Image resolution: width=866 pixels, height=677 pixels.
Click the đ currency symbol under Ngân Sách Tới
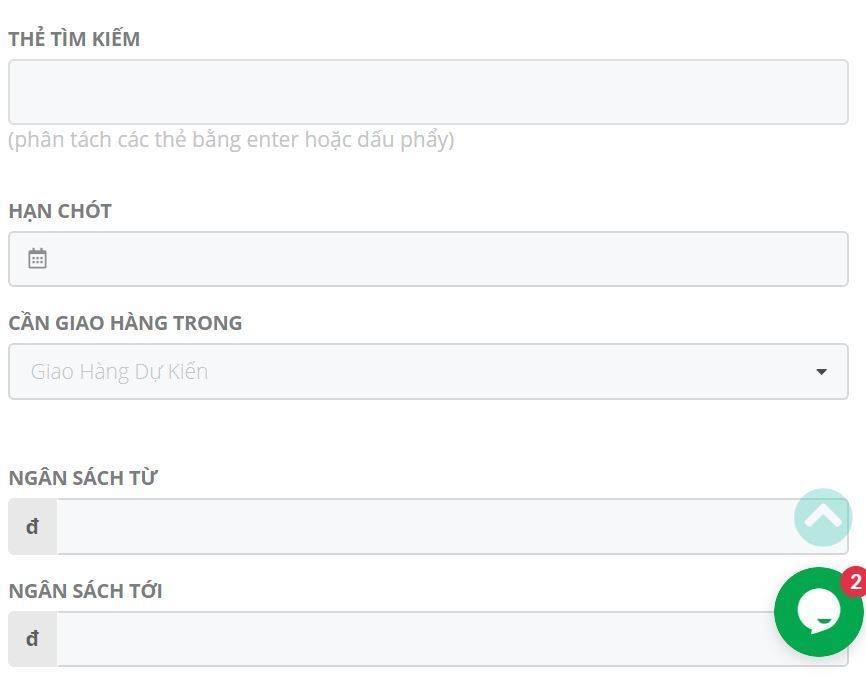coord(33,639)
